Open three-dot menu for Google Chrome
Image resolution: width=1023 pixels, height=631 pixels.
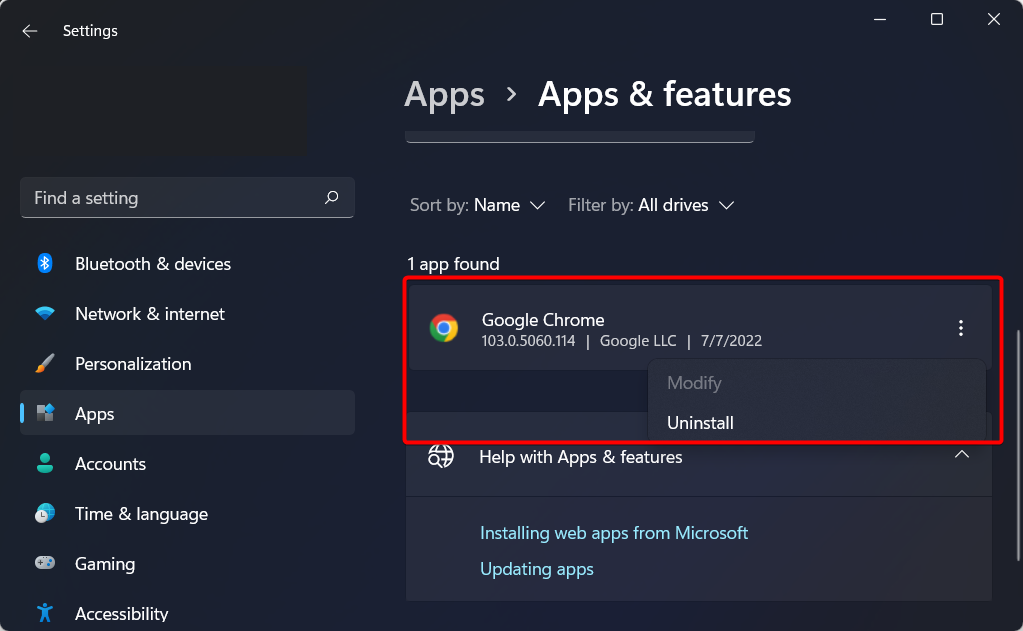[960, 328]
